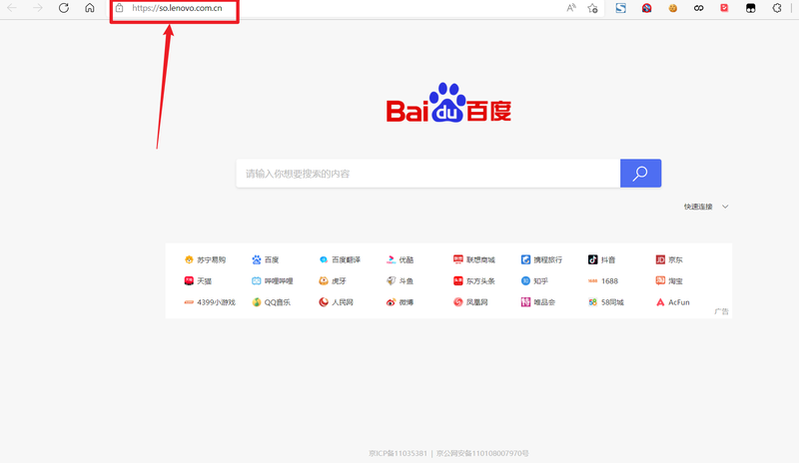Screen dimensions: 799x463
Task: Go to browser home via house icon
Action: tap(90, 8)
